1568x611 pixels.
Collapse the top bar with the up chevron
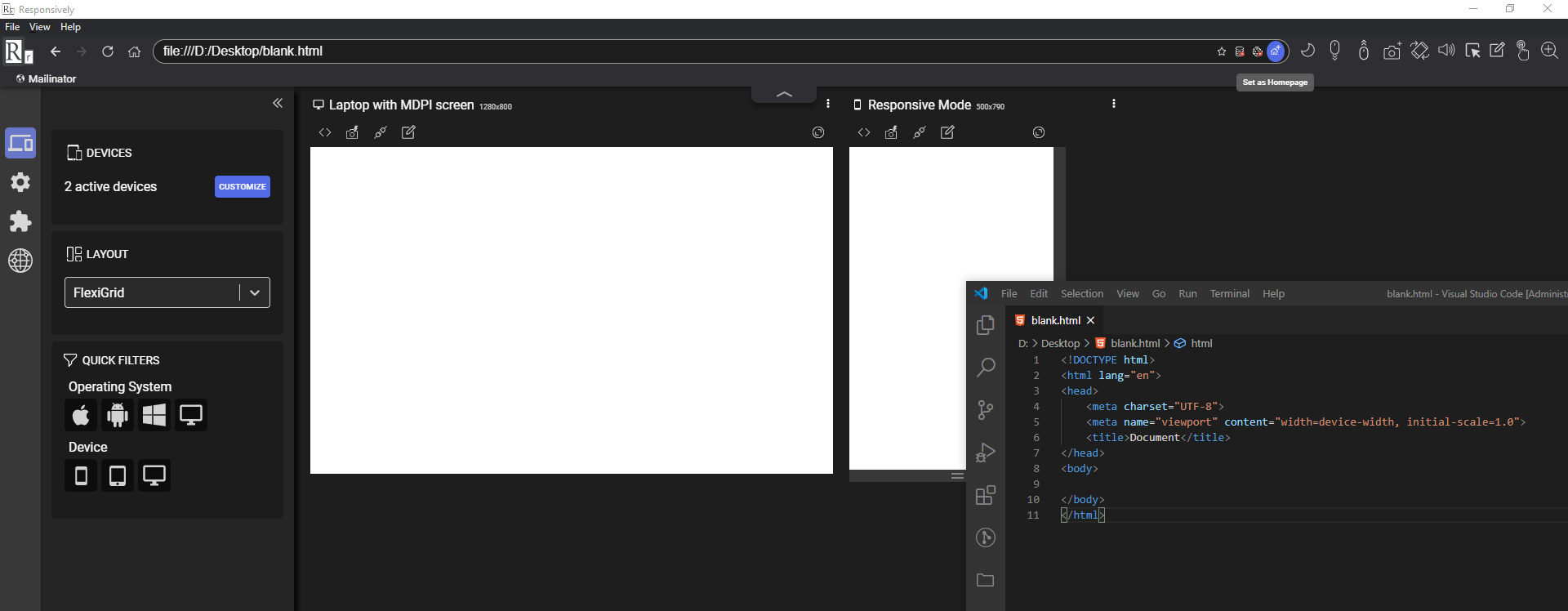(784, 94)
